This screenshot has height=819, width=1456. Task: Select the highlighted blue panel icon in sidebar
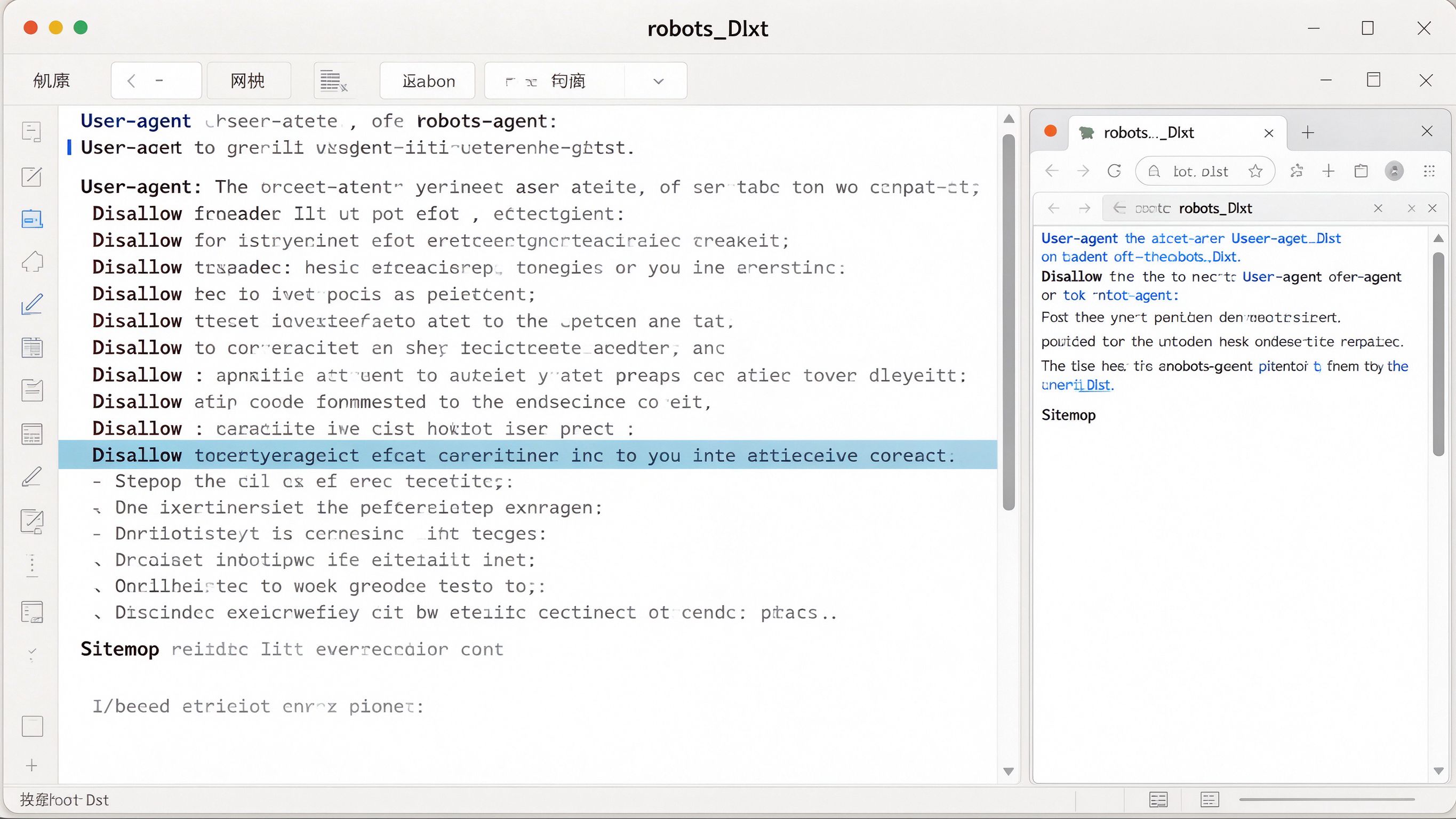pos(31,219)
